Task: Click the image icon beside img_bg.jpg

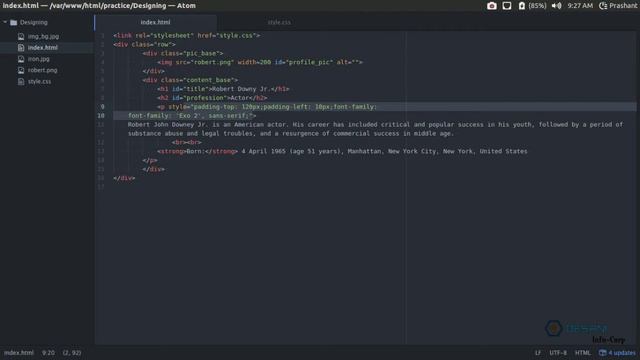Action: tap(21, 36)
